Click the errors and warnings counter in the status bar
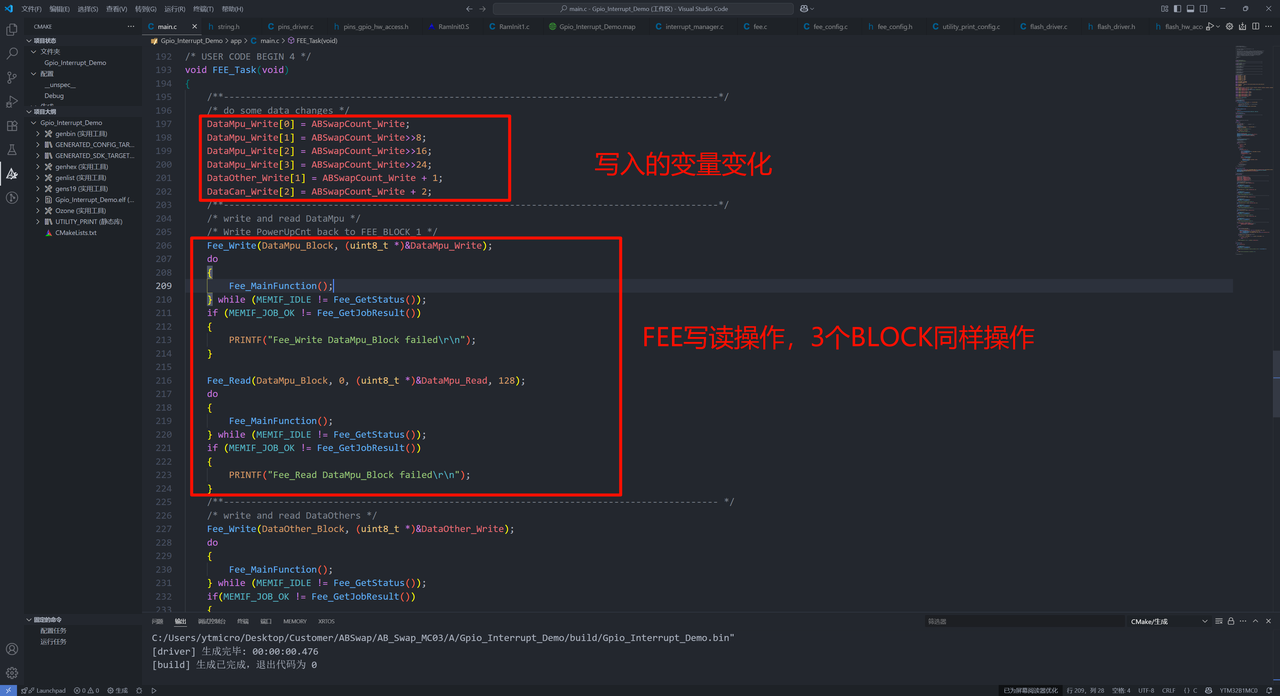The height and width of the screenshot is (696, 1280). (86, 690)
